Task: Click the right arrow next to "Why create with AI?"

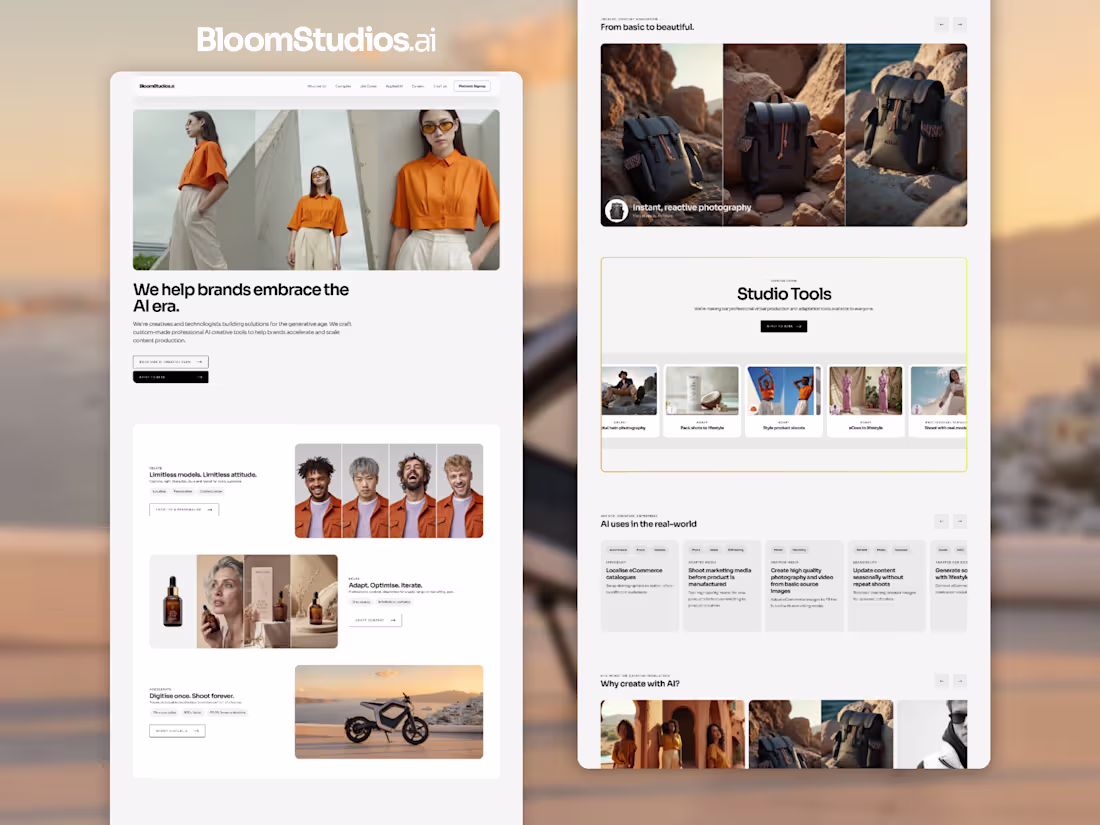Action: (x=960, y=681)
